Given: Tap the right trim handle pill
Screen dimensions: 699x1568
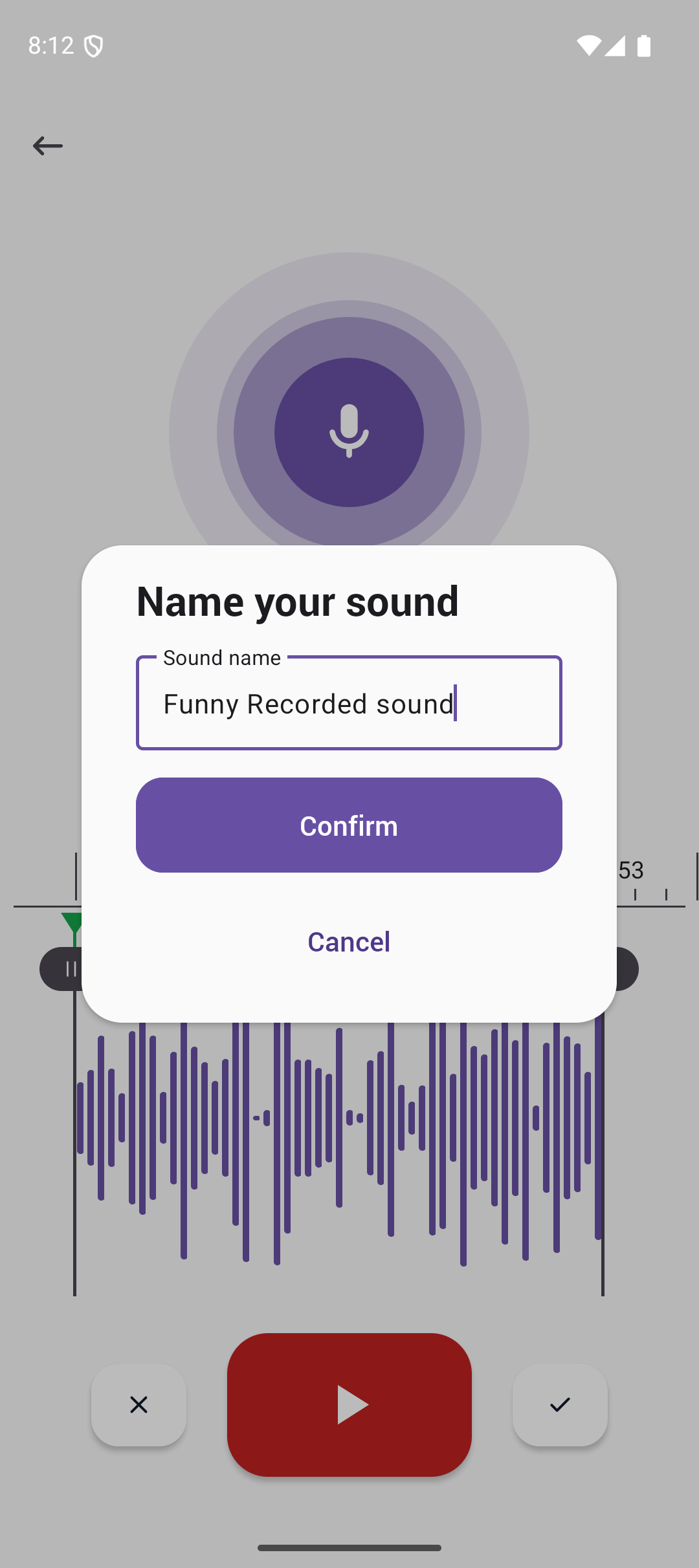Looking at the screenshot, I should (627, 969).
